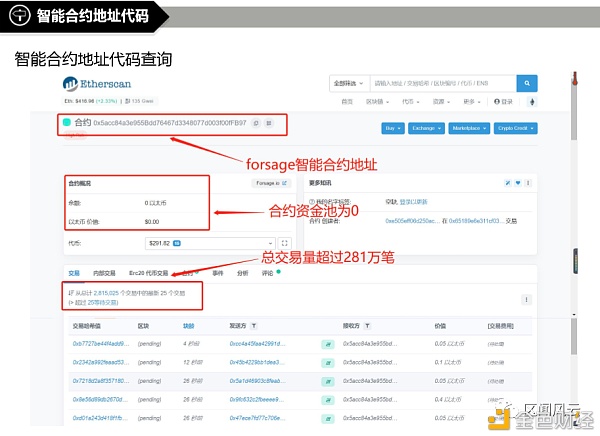Open creation transaction 0x65189e6e311cf03
600x436 pixels.
(x=476, y=221)
